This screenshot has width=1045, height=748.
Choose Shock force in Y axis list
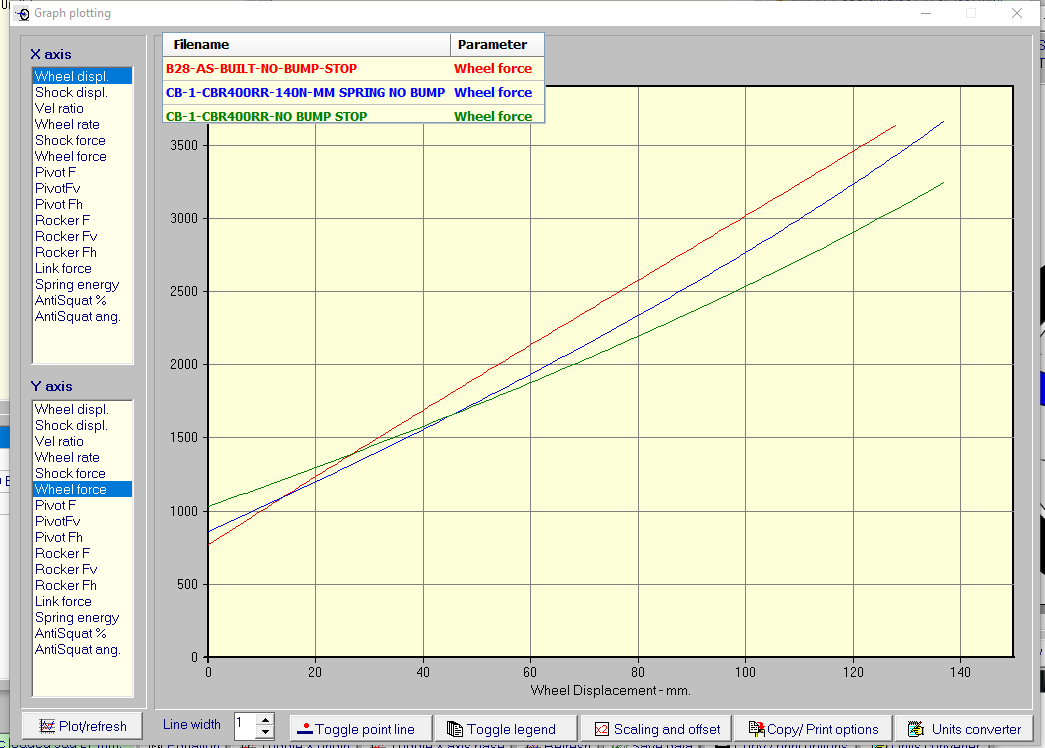point(70,473)
